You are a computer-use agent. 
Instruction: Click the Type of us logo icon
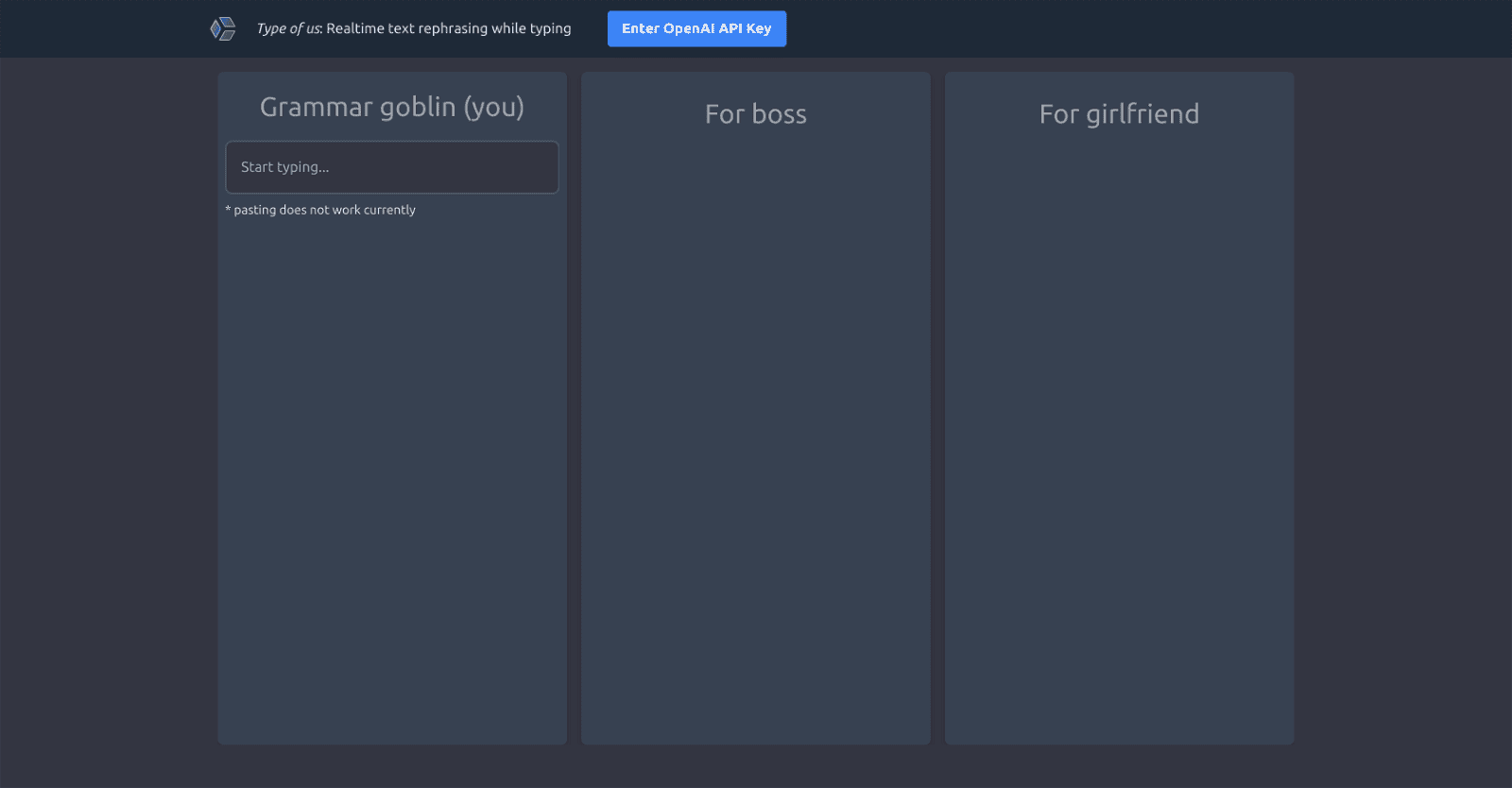click(x=223, y=29)
